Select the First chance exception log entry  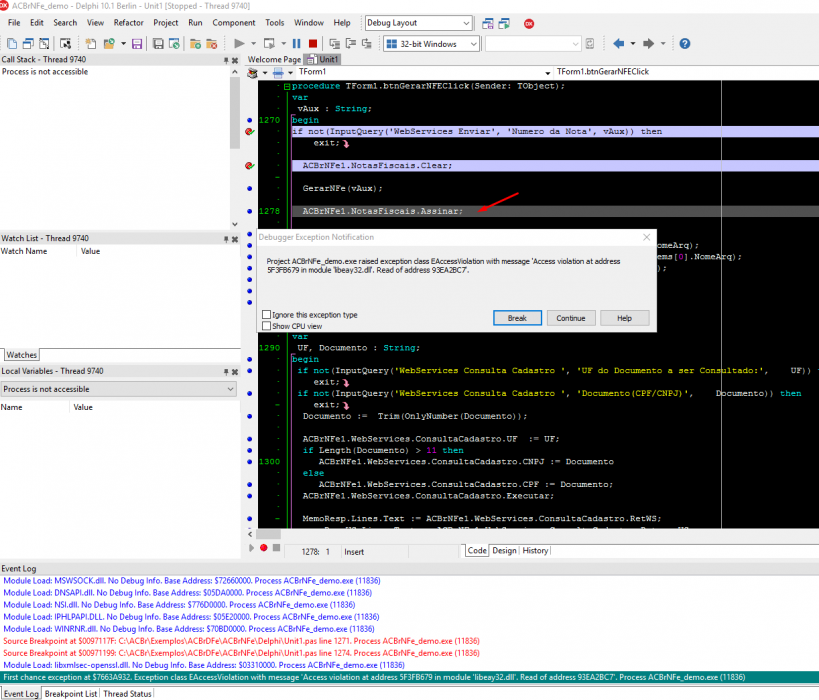pos(410,677)
